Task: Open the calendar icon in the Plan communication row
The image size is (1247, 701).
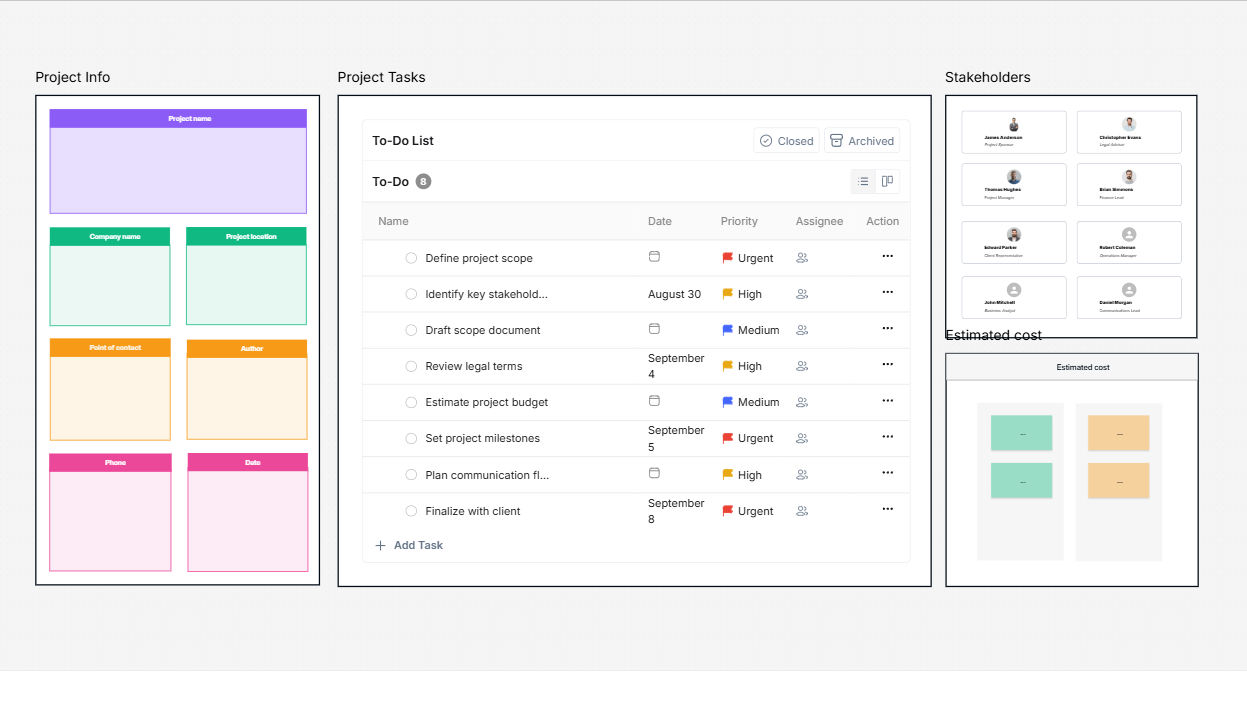Action: (654, 473)
